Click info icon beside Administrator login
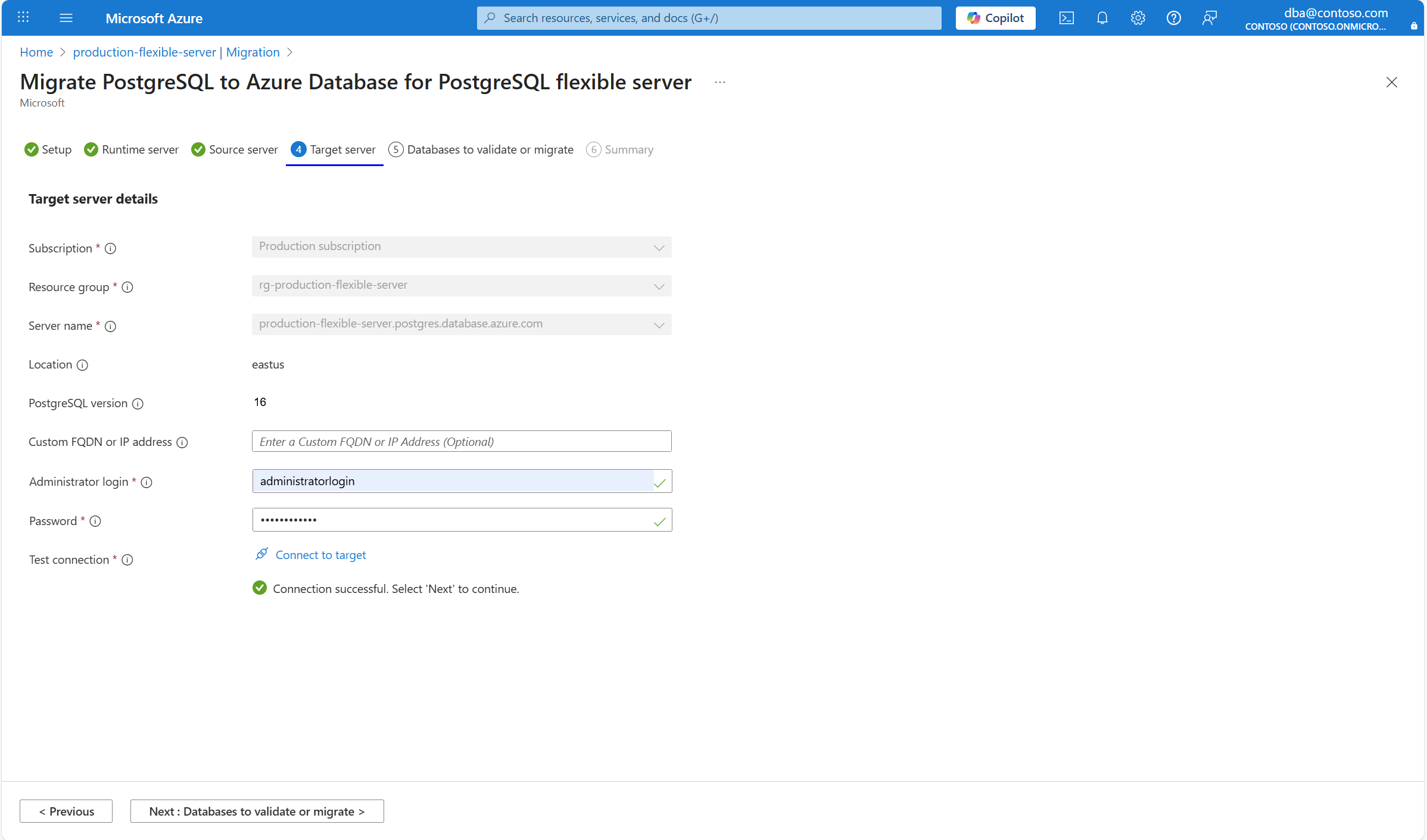The image size is (1427, 840). coord(147,482)
